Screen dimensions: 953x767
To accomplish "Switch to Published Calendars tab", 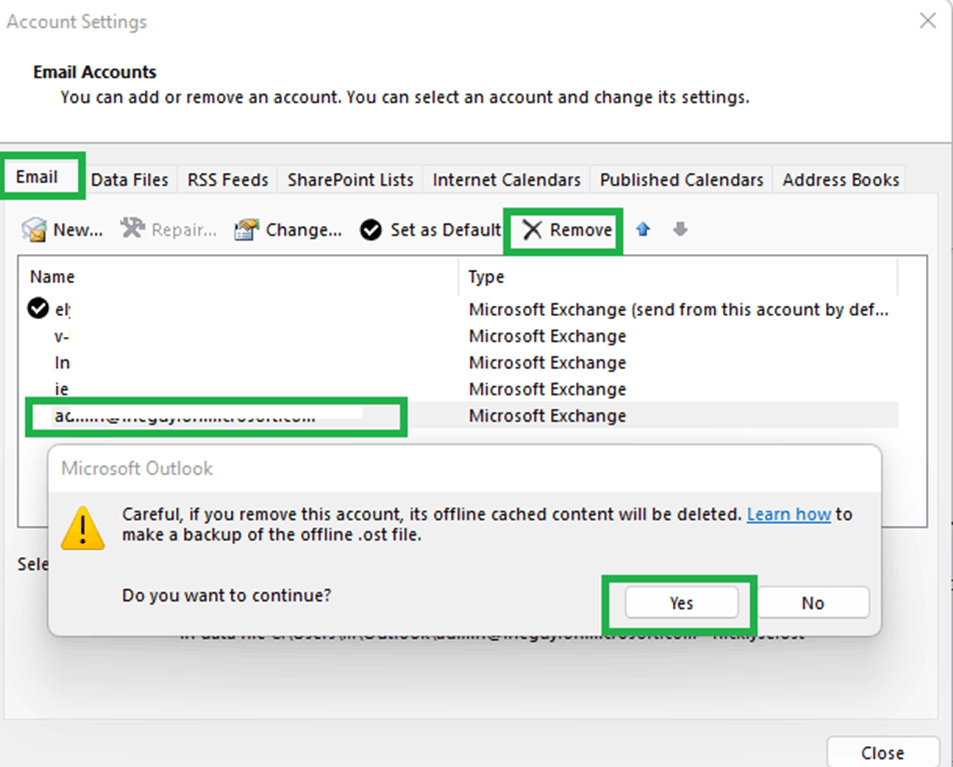I will pos(682,180).
